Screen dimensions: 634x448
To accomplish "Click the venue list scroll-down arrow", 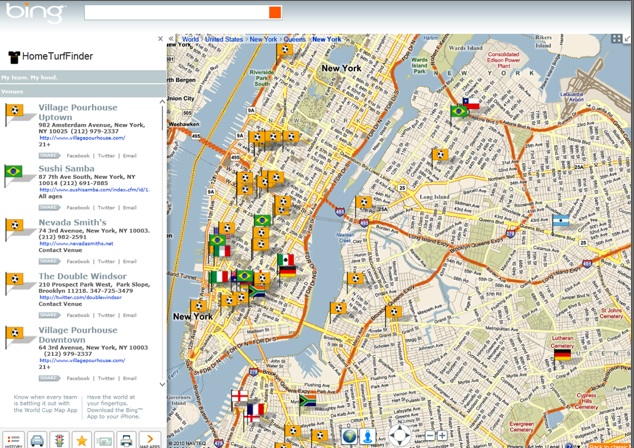I will 163,384.
